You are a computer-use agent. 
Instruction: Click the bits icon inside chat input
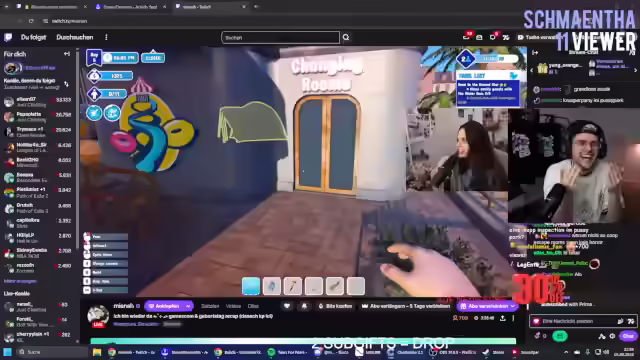[x=620, y=321]
